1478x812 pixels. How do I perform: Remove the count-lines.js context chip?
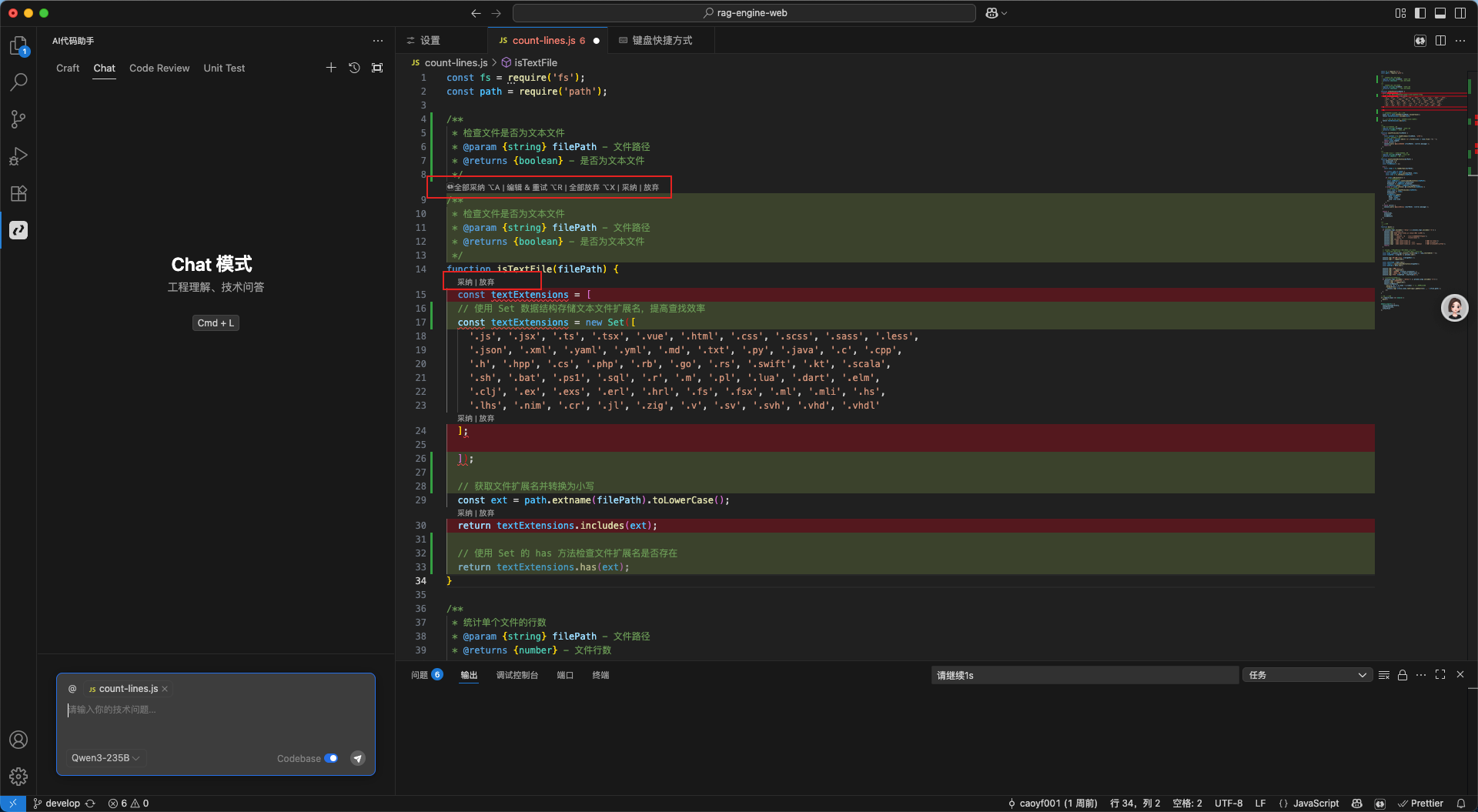[165, 689]
